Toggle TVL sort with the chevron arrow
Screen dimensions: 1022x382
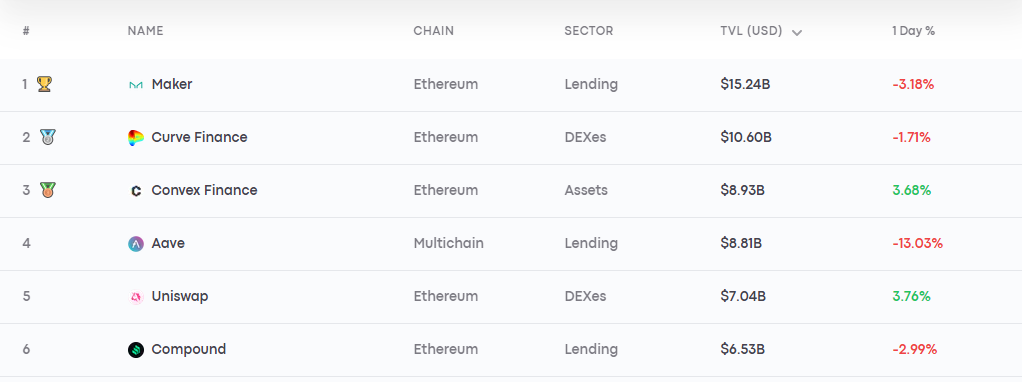pyautogui.click(x=796, y=33)
